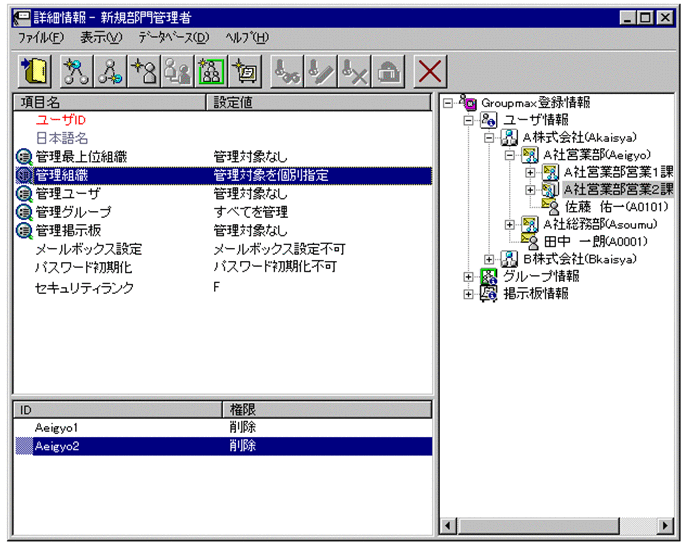Expand the 掲示板情報 node
The image size is (685, 548).
[x=468, y=294]
